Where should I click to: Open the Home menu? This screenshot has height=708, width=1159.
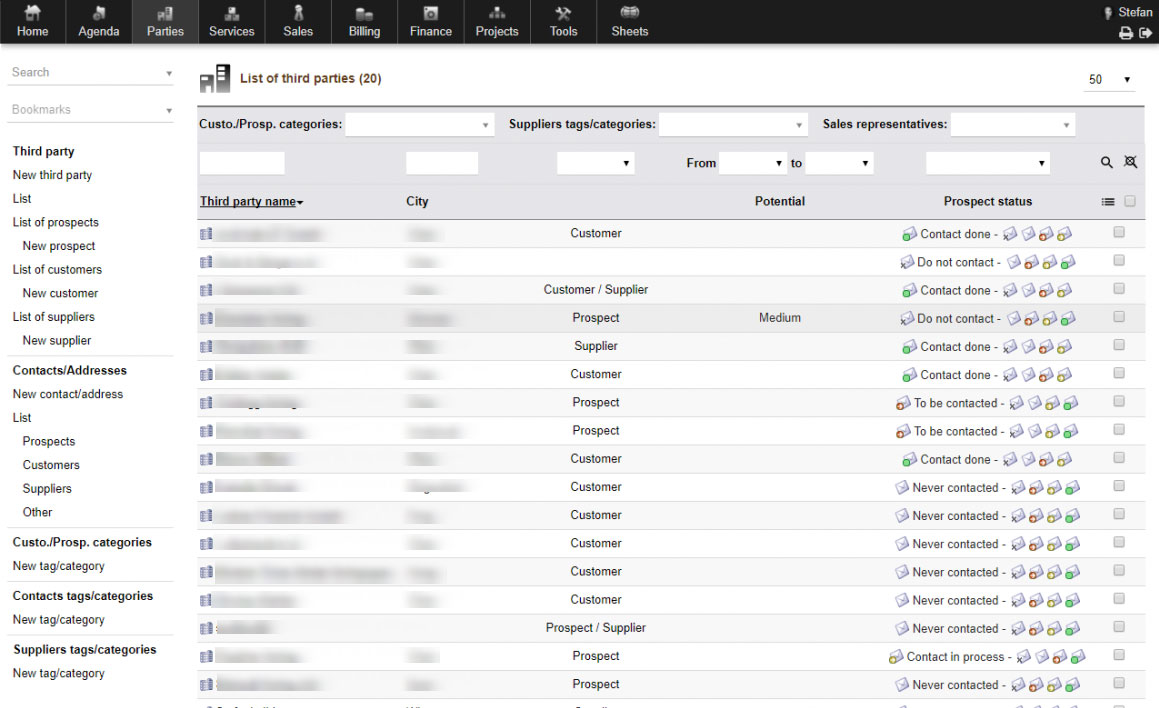coord(33,21)
